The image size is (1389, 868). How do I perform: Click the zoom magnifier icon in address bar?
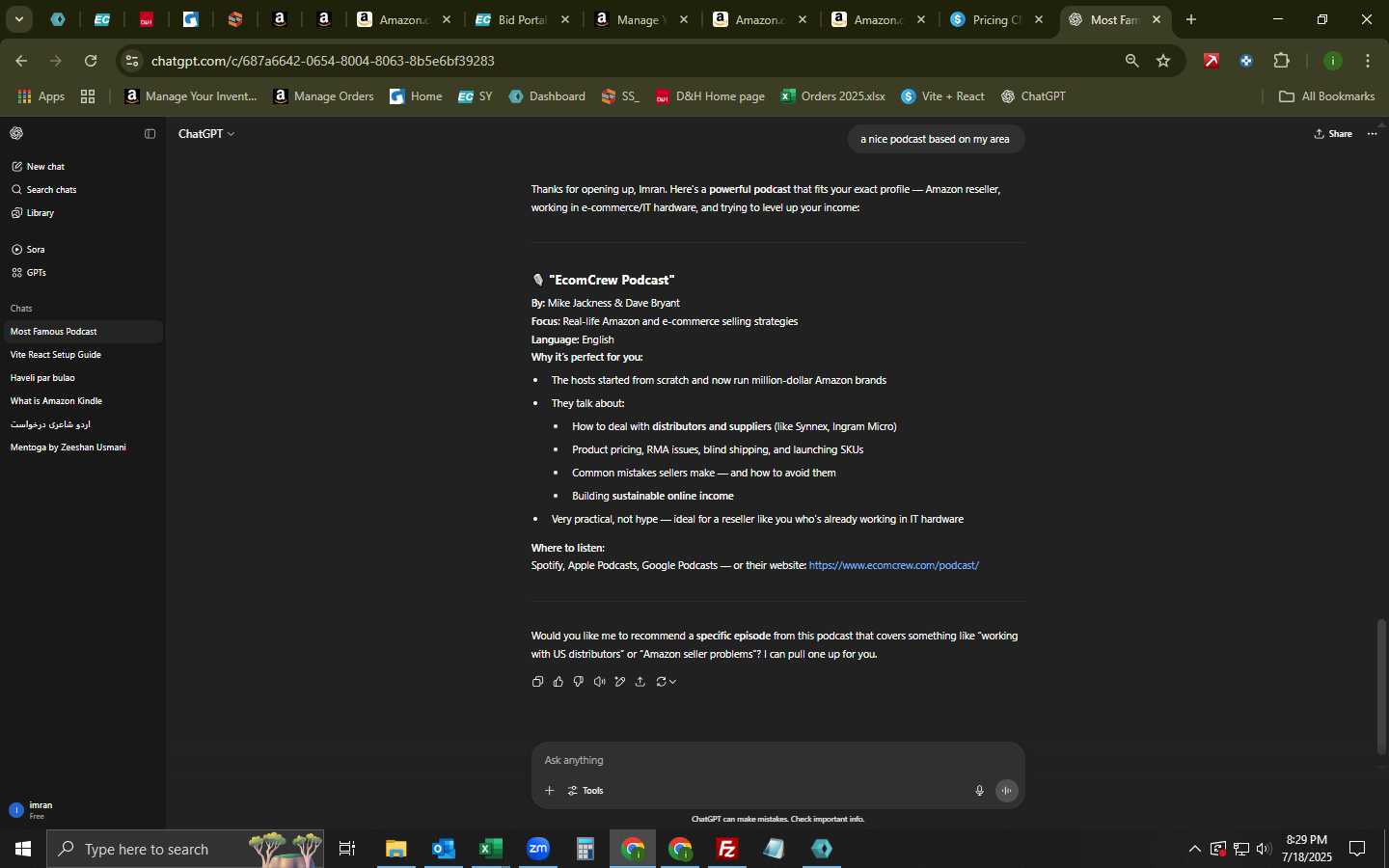tap(1131, 61)
